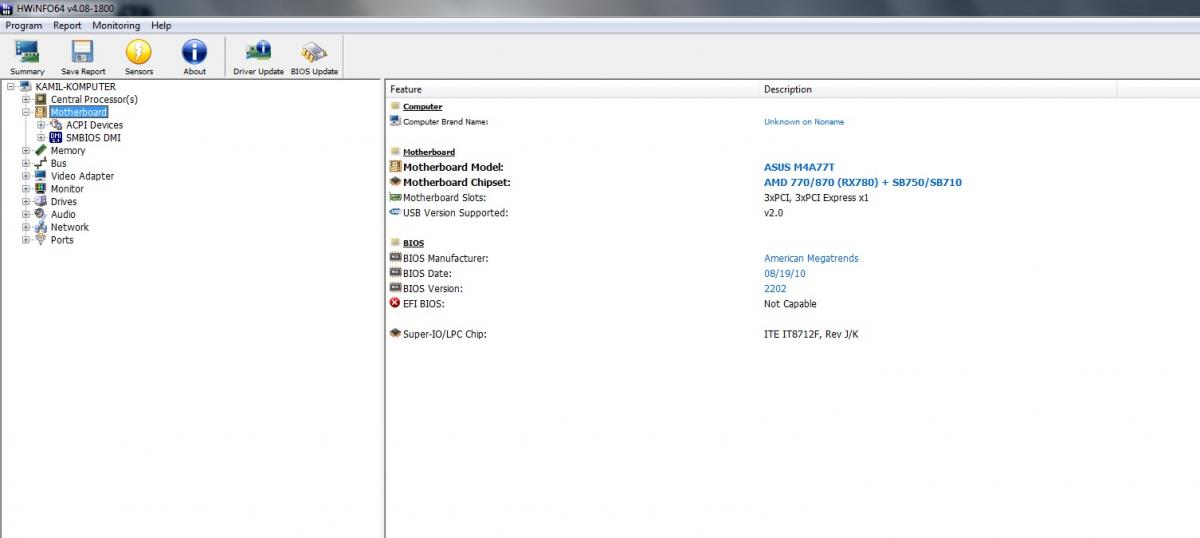
Task: Click the 'BIOS Manufacturer:' label
Action: 446,258
